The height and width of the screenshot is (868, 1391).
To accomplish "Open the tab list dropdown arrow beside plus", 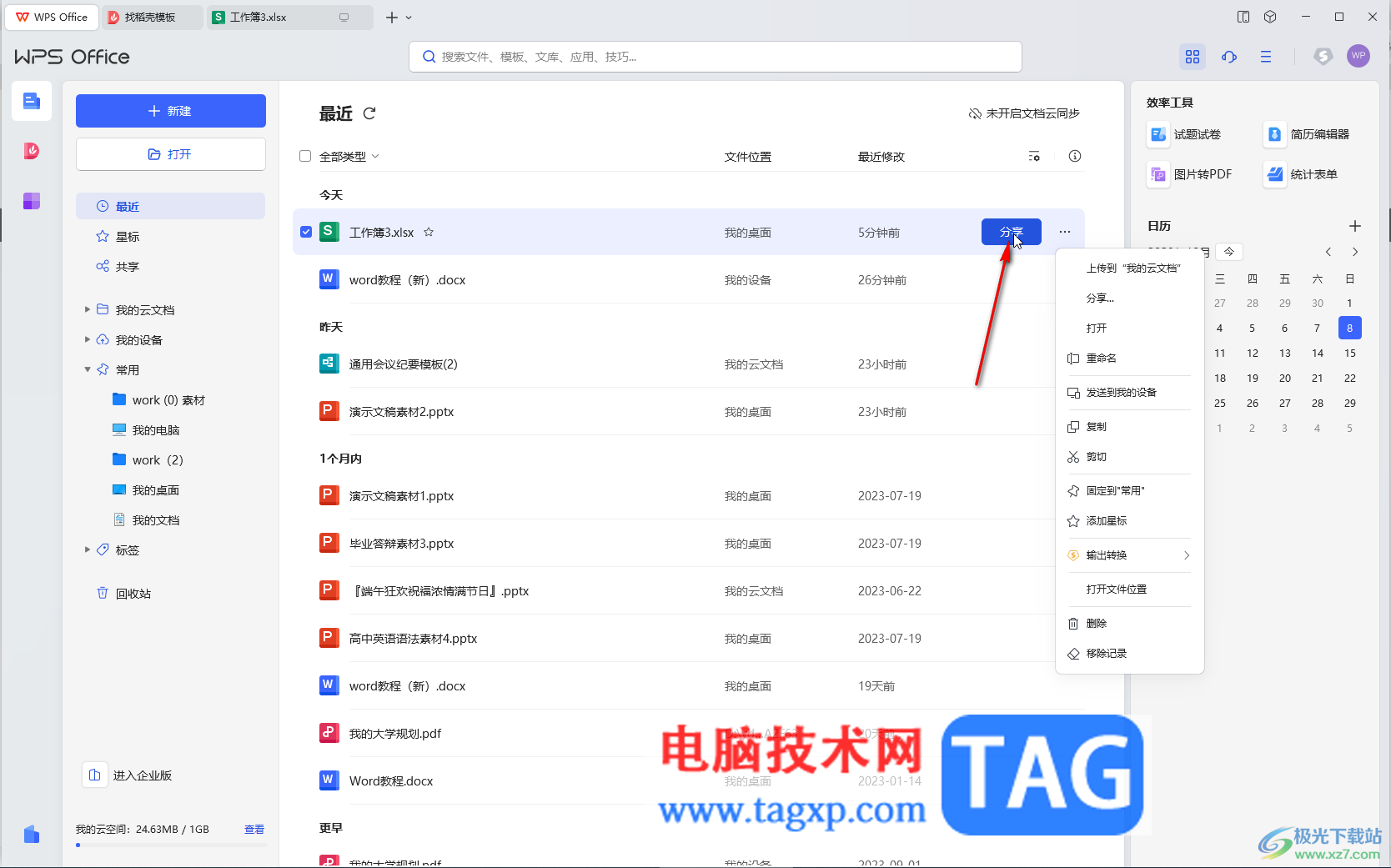I will [409, 18].
